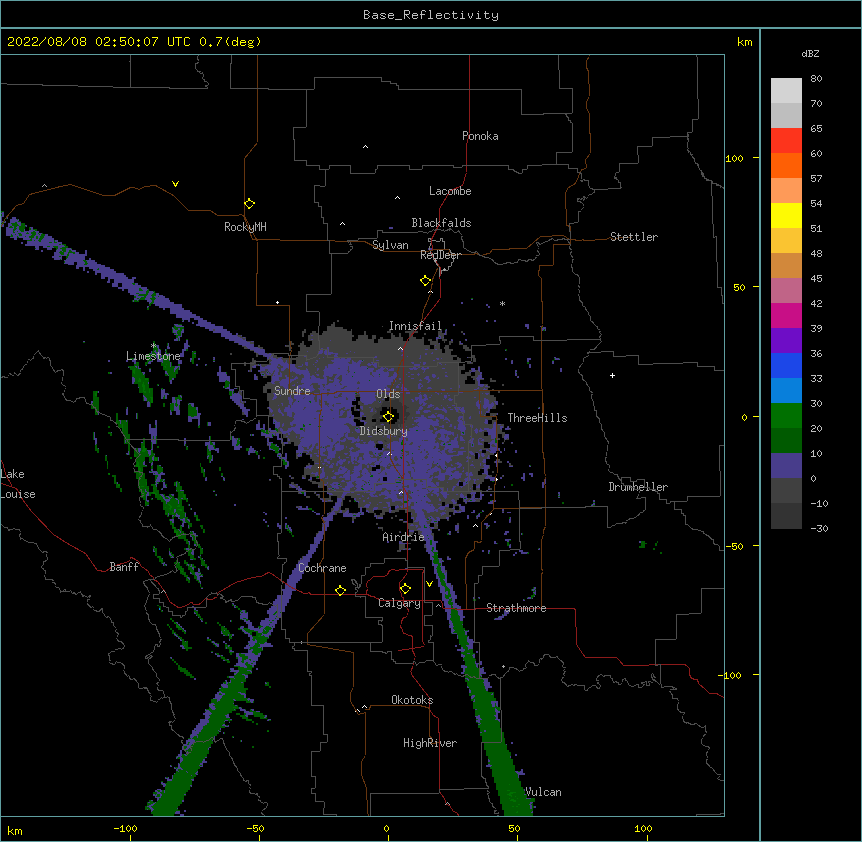Image resolution: width=862 pixels, height=842 pixels.
Task: Click the light gray 80 dBZ legend swatch
Action: (x=786, y=91)
